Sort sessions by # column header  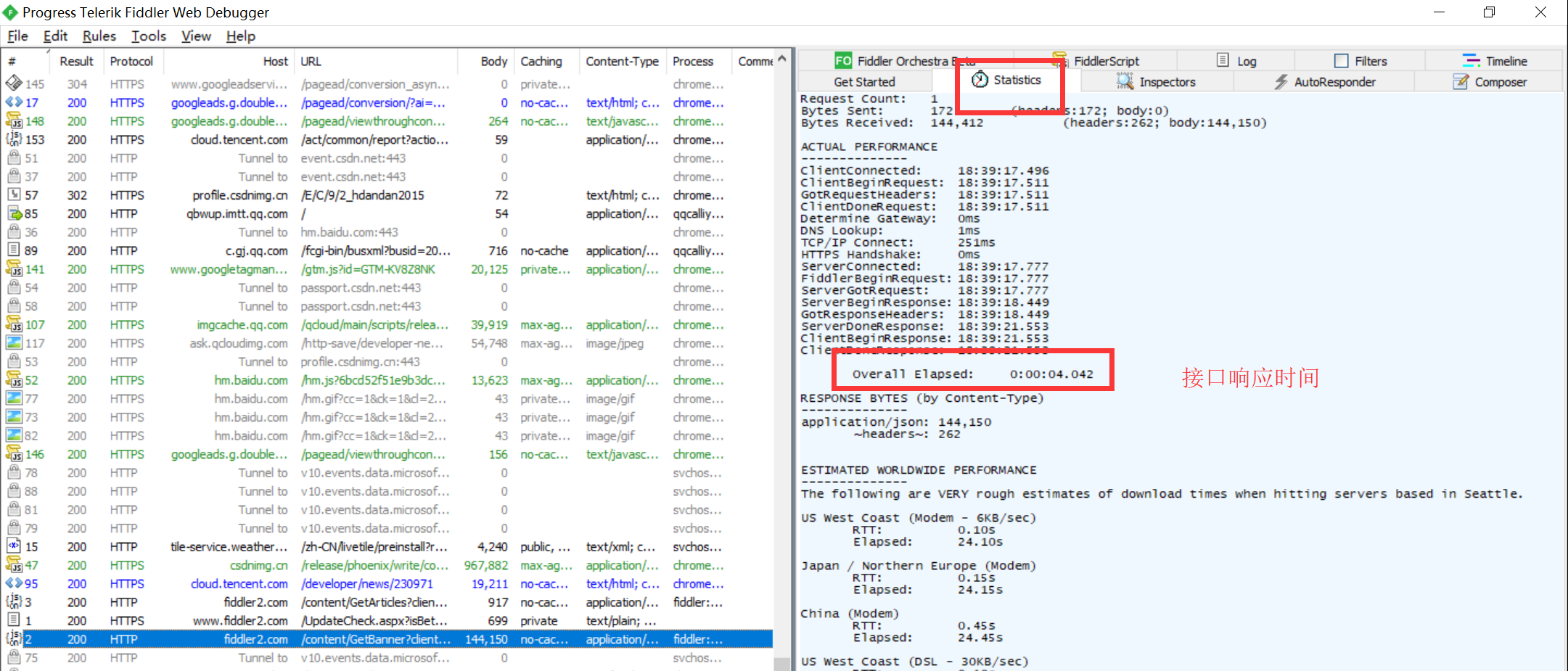tap(25, 62)
